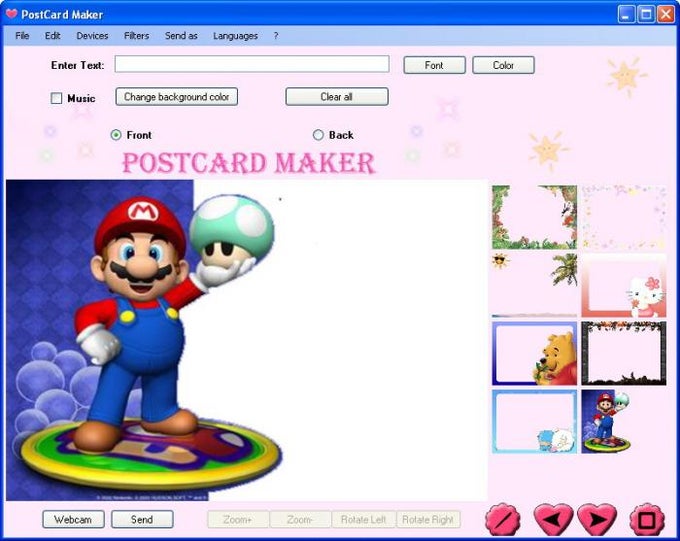Click the pink square stop button
This screenshot has width=680, height=541.
[647, 519]
